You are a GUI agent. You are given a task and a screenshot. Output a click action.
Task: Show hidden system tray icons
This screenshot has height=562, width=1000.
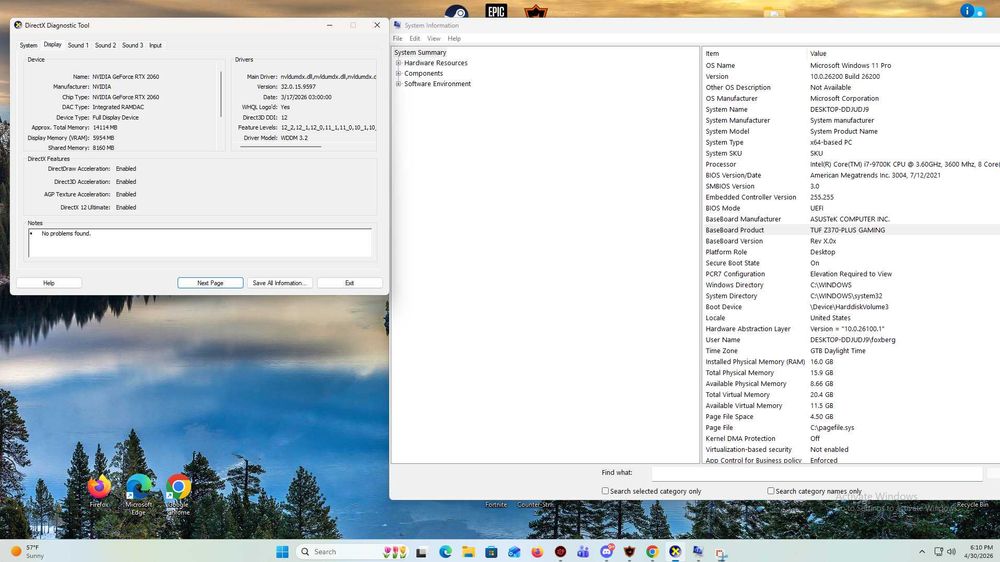coord(922,552)
